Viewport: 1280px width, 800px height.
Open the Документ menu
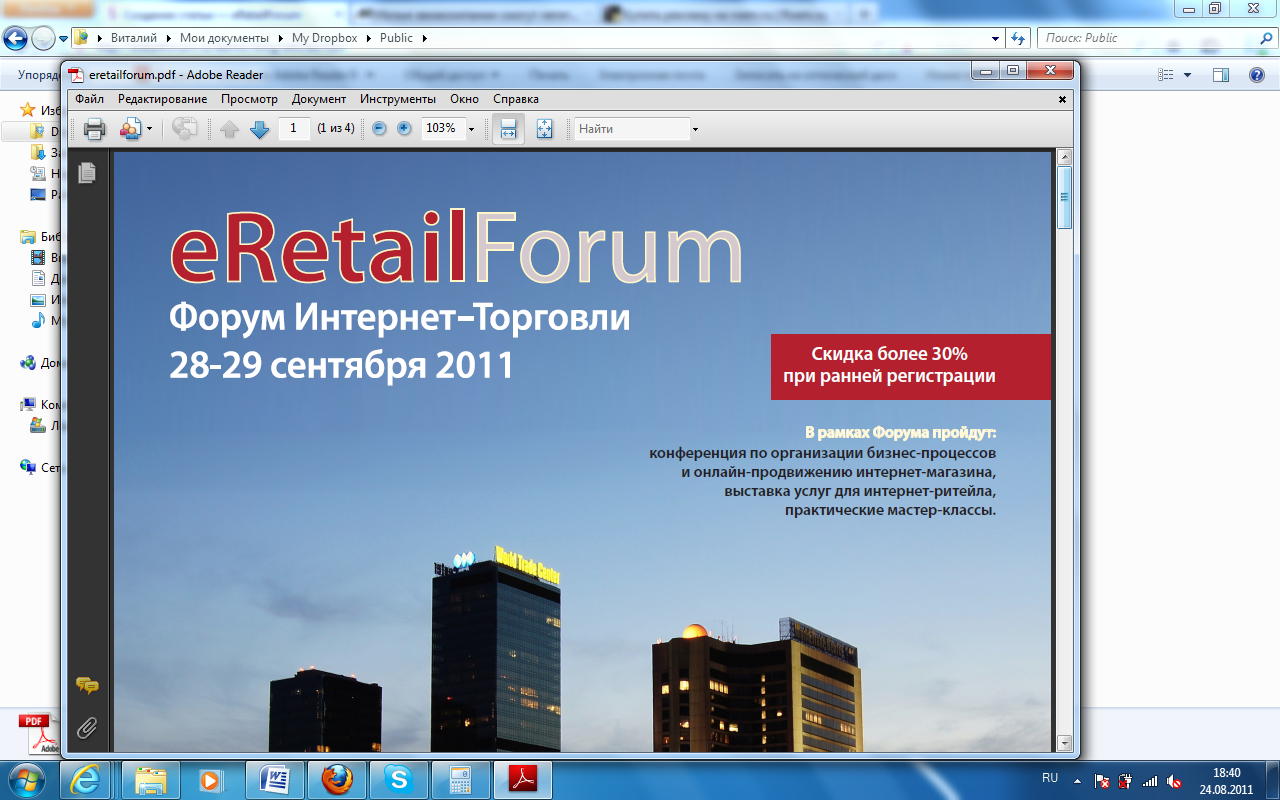[x=319, y=99]
